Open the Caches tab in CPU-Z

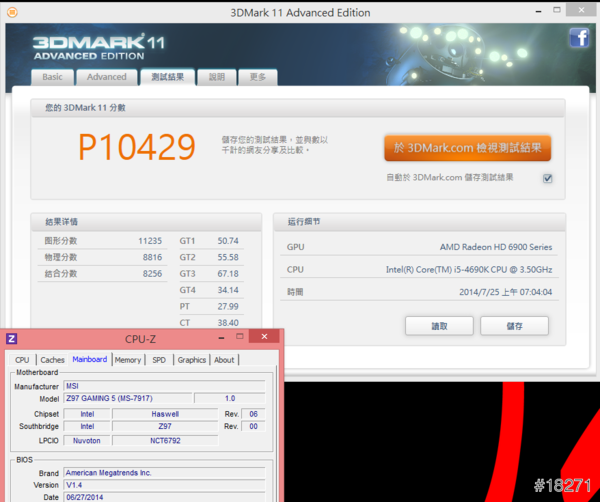point(52,360)
